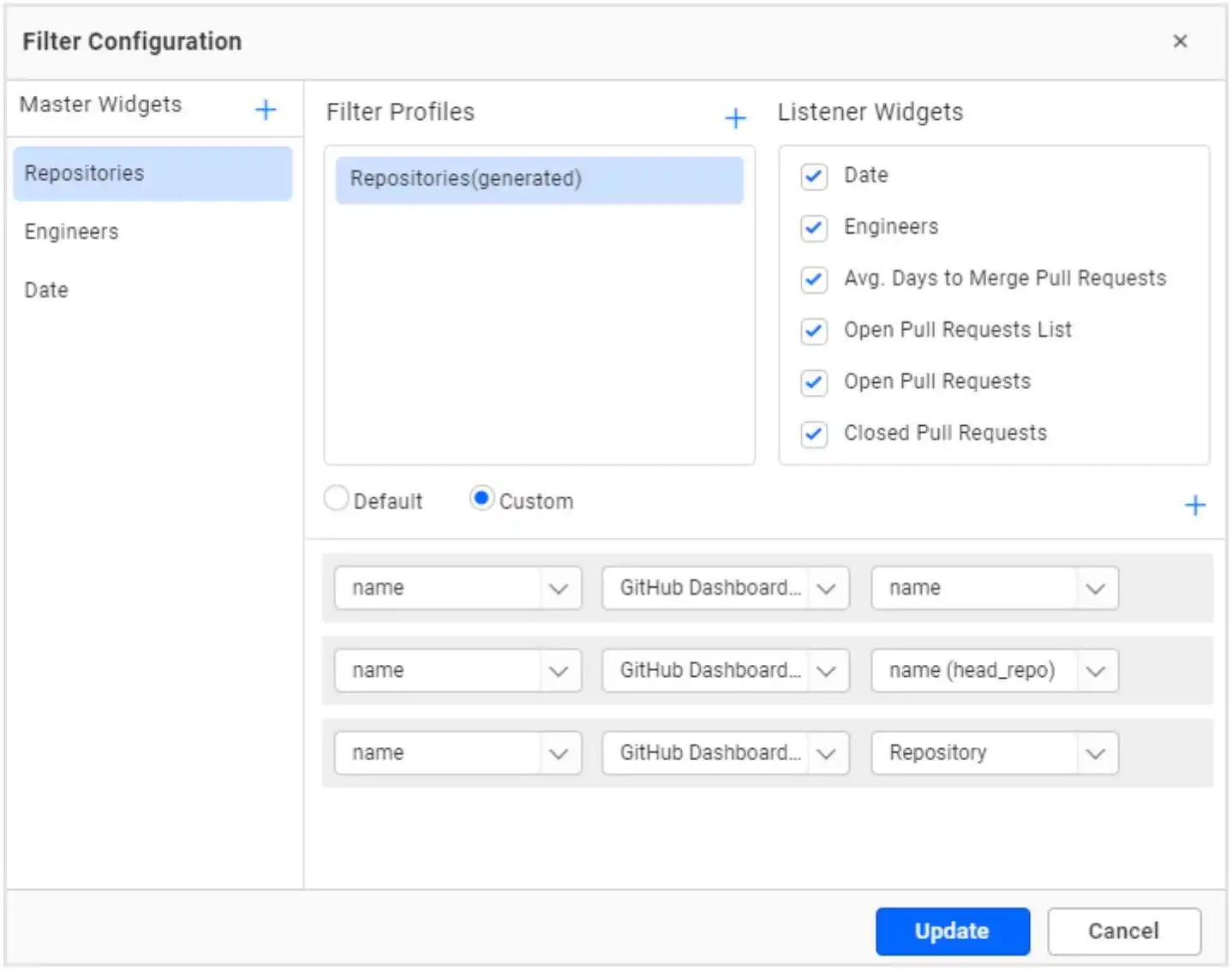Add another custom filter mapping row
The image size is (1232, 970).
1195,505
